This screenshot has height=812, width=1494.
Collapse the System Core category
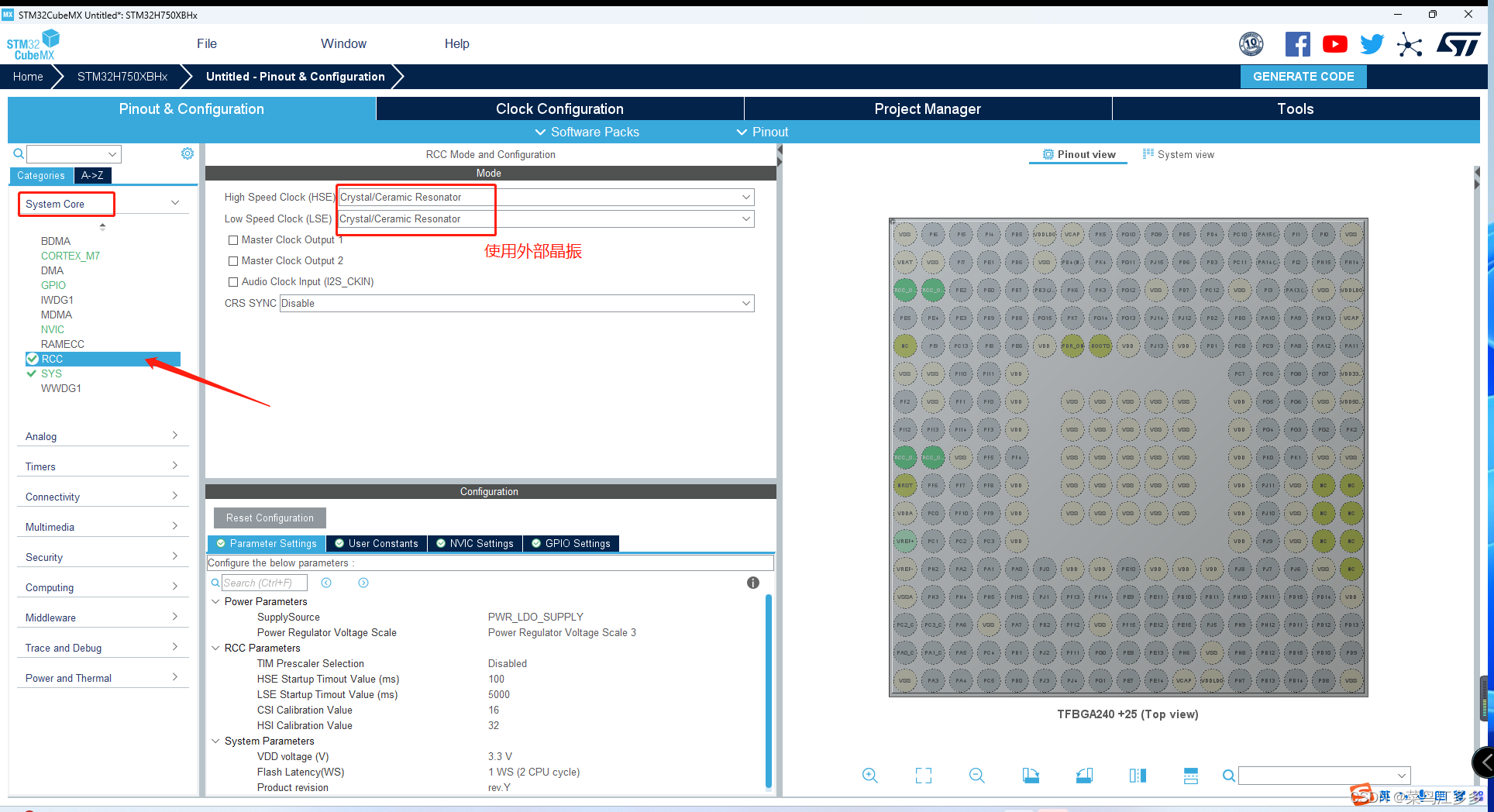(x=175, y=203)
